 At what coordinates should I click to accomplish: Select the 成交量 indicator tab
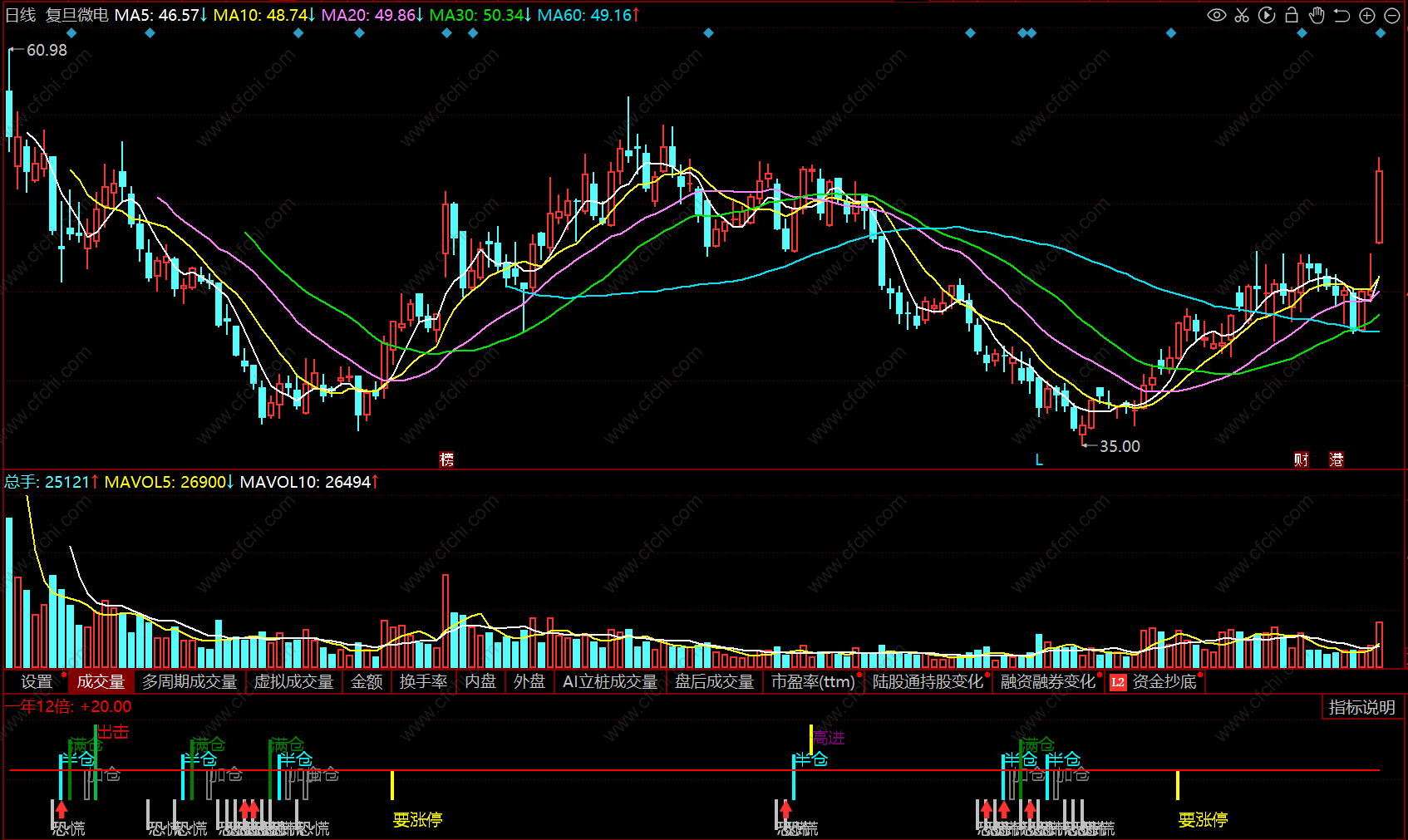[101, 681]
